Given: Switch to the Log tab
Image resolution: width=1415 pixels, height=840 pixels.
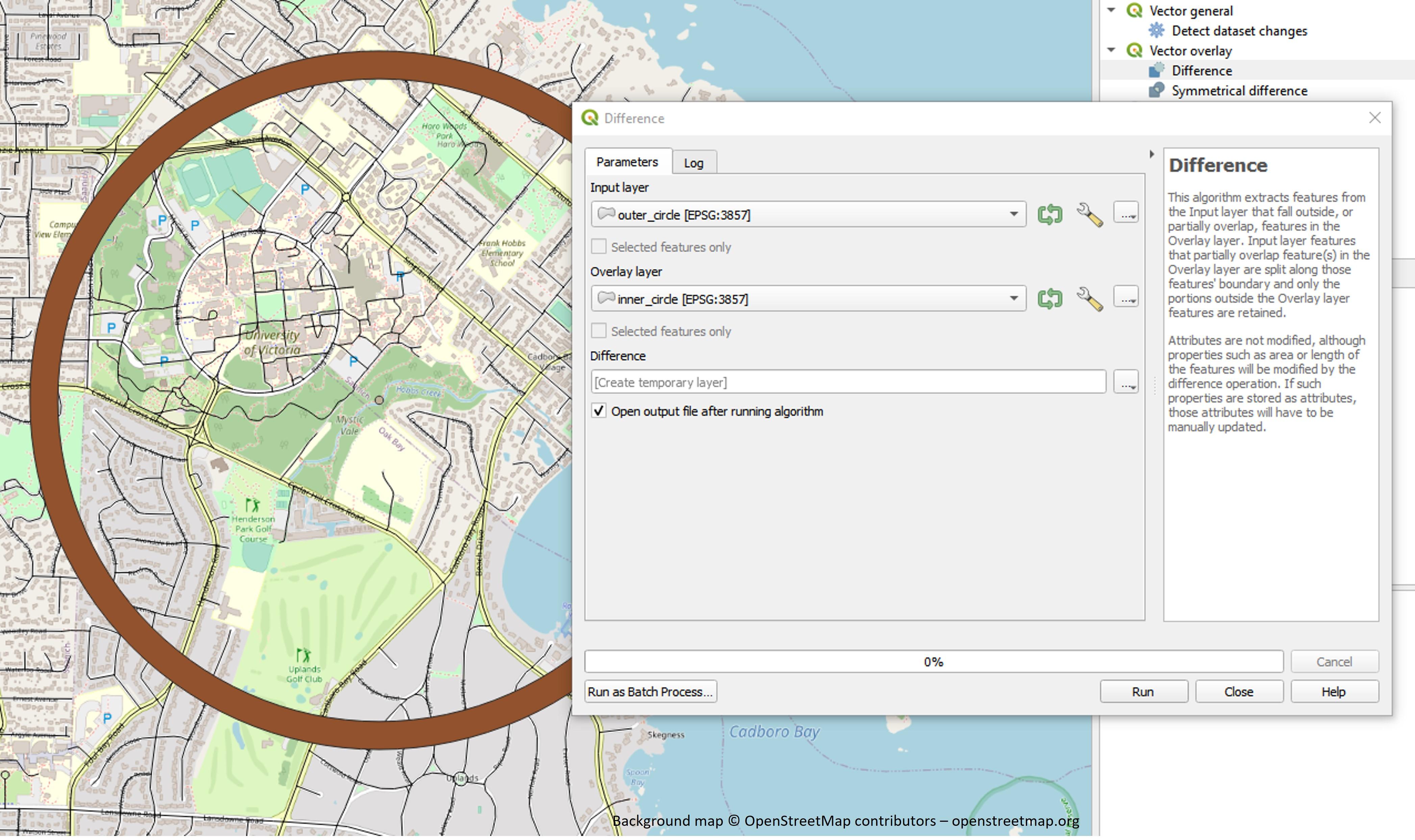Looking at the screenshot, I should pyautogui.click(x=694, y=163).
